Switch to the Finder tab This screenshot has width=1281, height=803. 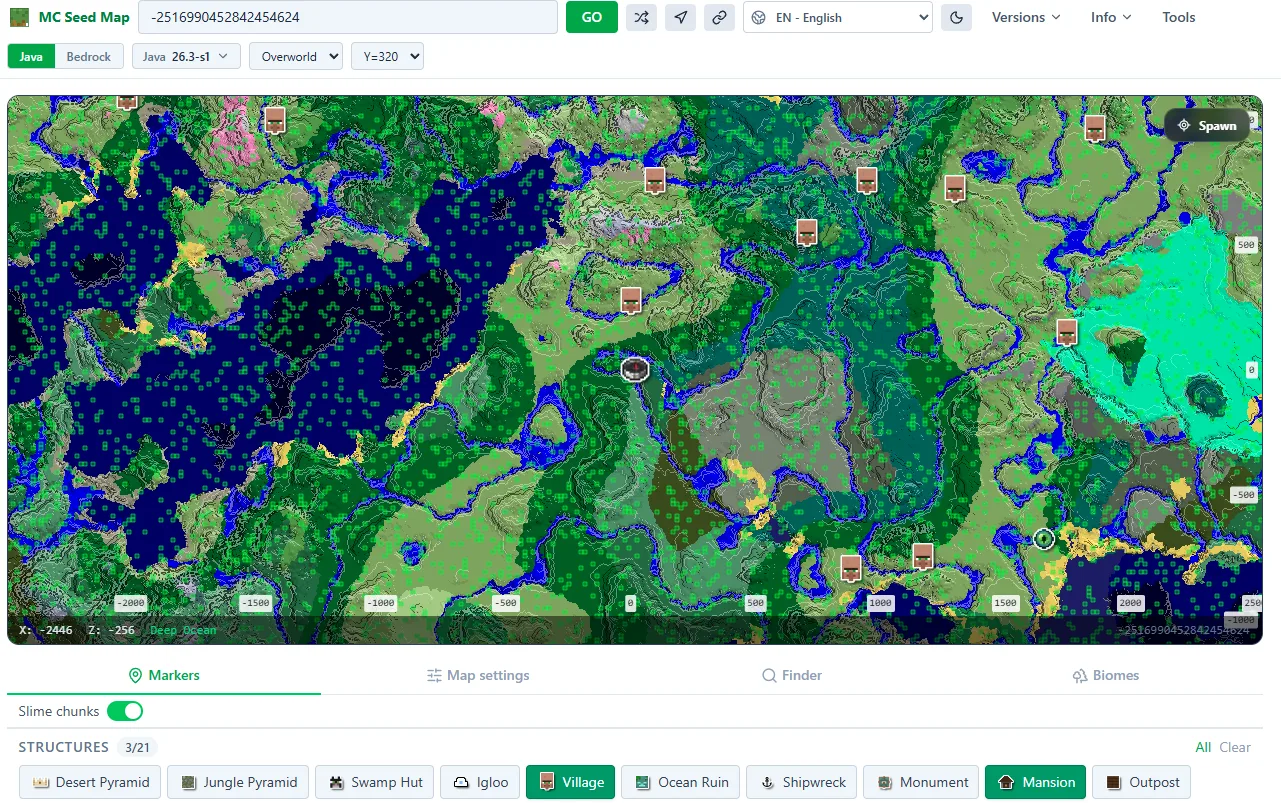[792, 675]
